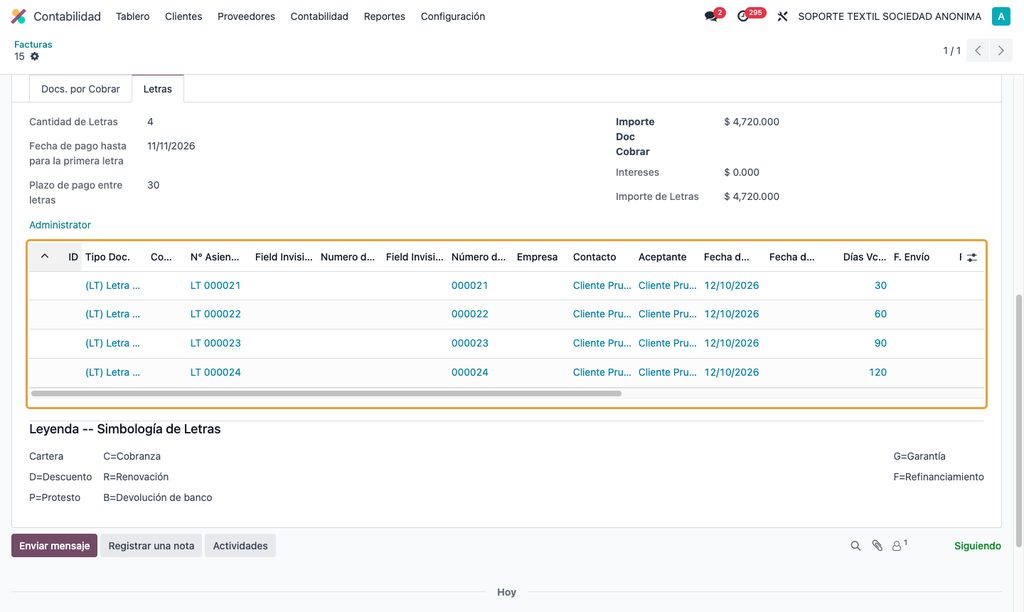Open the Clientes menu
Screen dimensions: 1024x612
(184, 16)
